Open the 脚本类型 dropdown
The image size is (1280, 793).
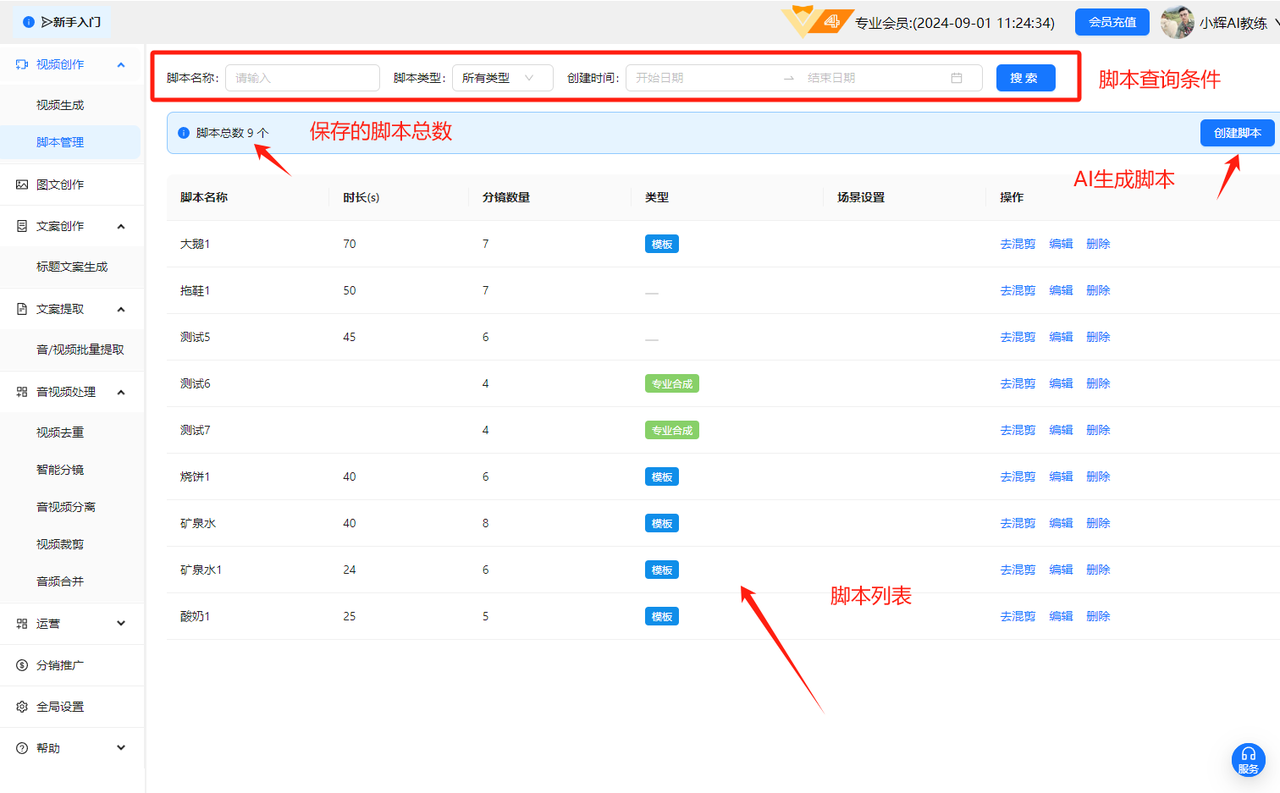click(502, 78)
